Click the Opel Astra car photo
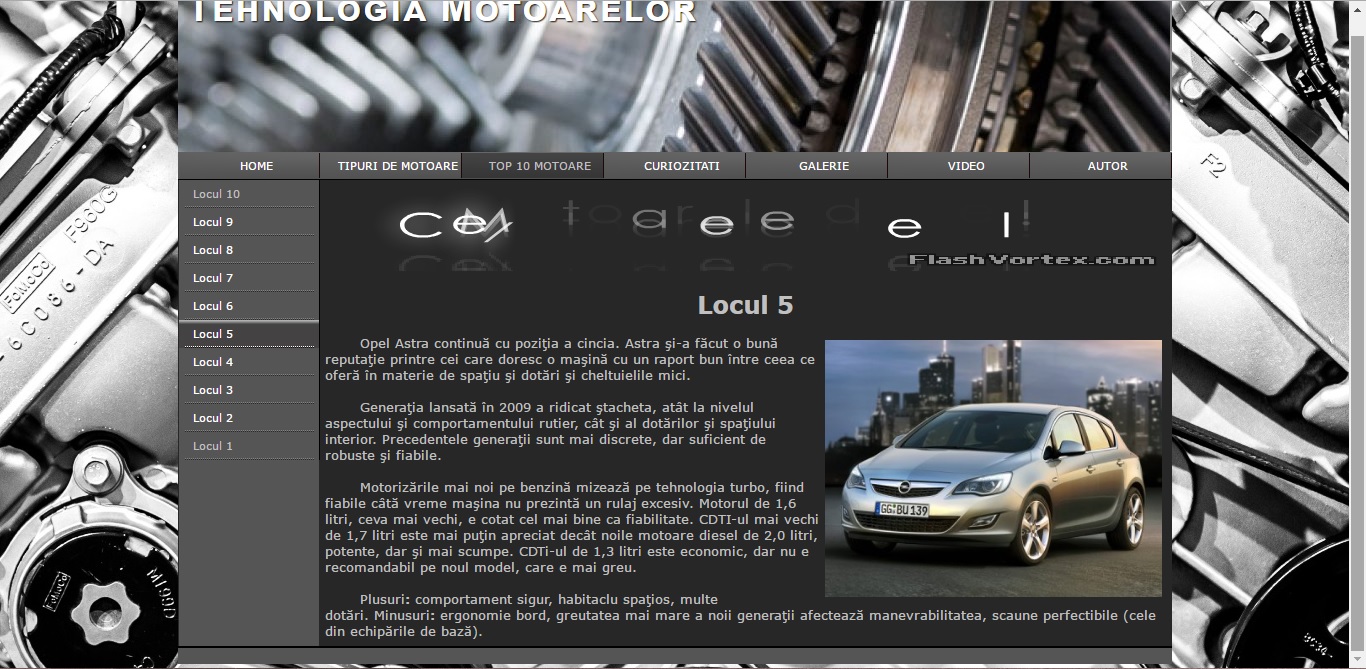 [x=993, y=468]
